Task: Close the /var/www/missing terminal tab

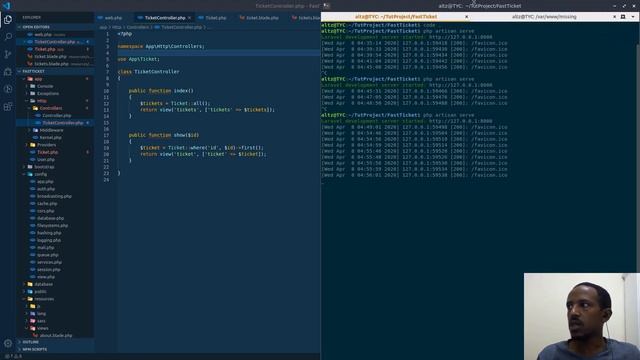Action: [x=614, y=17]
